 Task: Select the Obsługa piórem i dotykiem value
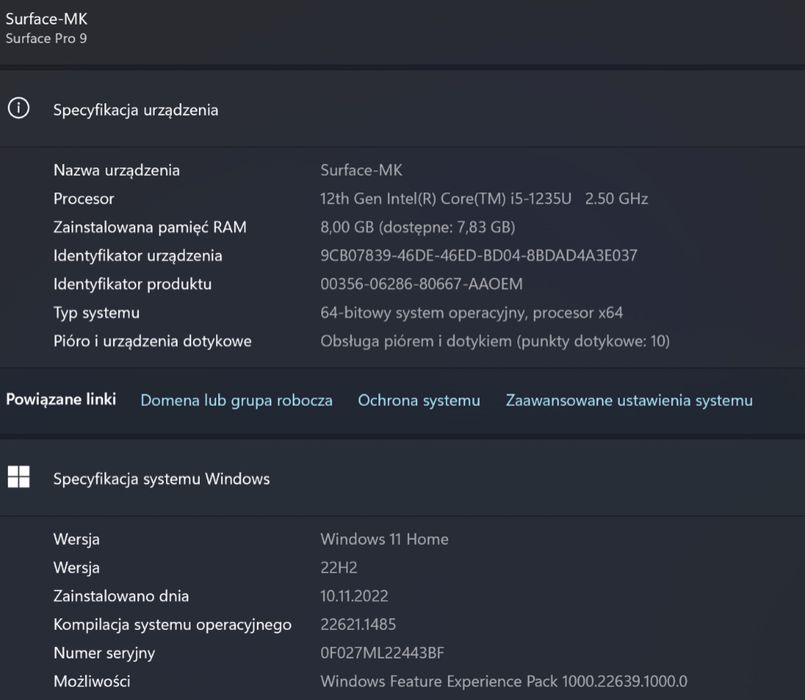pos(495,341)
